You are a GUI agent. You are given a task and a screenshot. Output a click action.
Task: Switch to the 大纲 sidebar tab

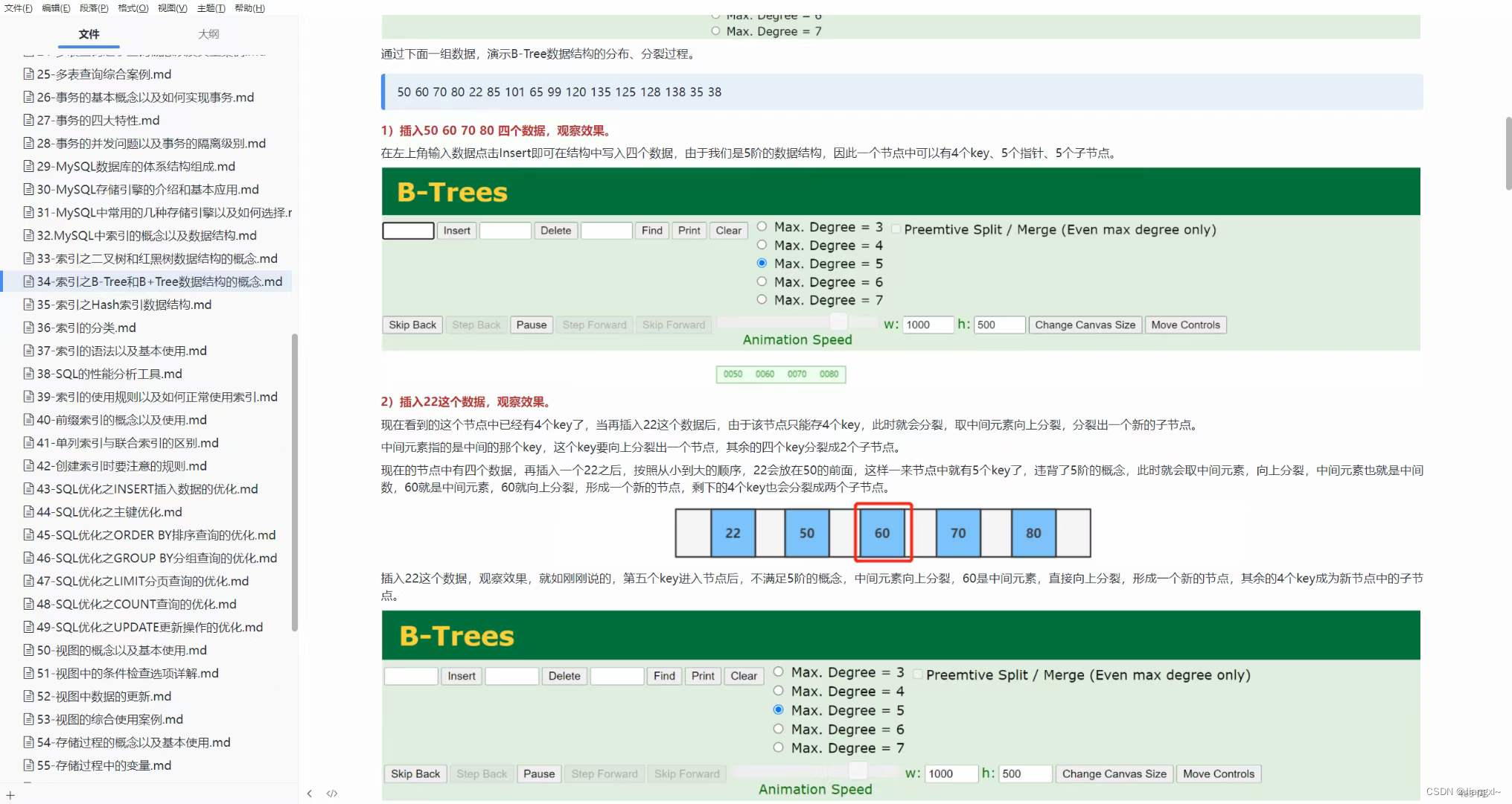208,34
